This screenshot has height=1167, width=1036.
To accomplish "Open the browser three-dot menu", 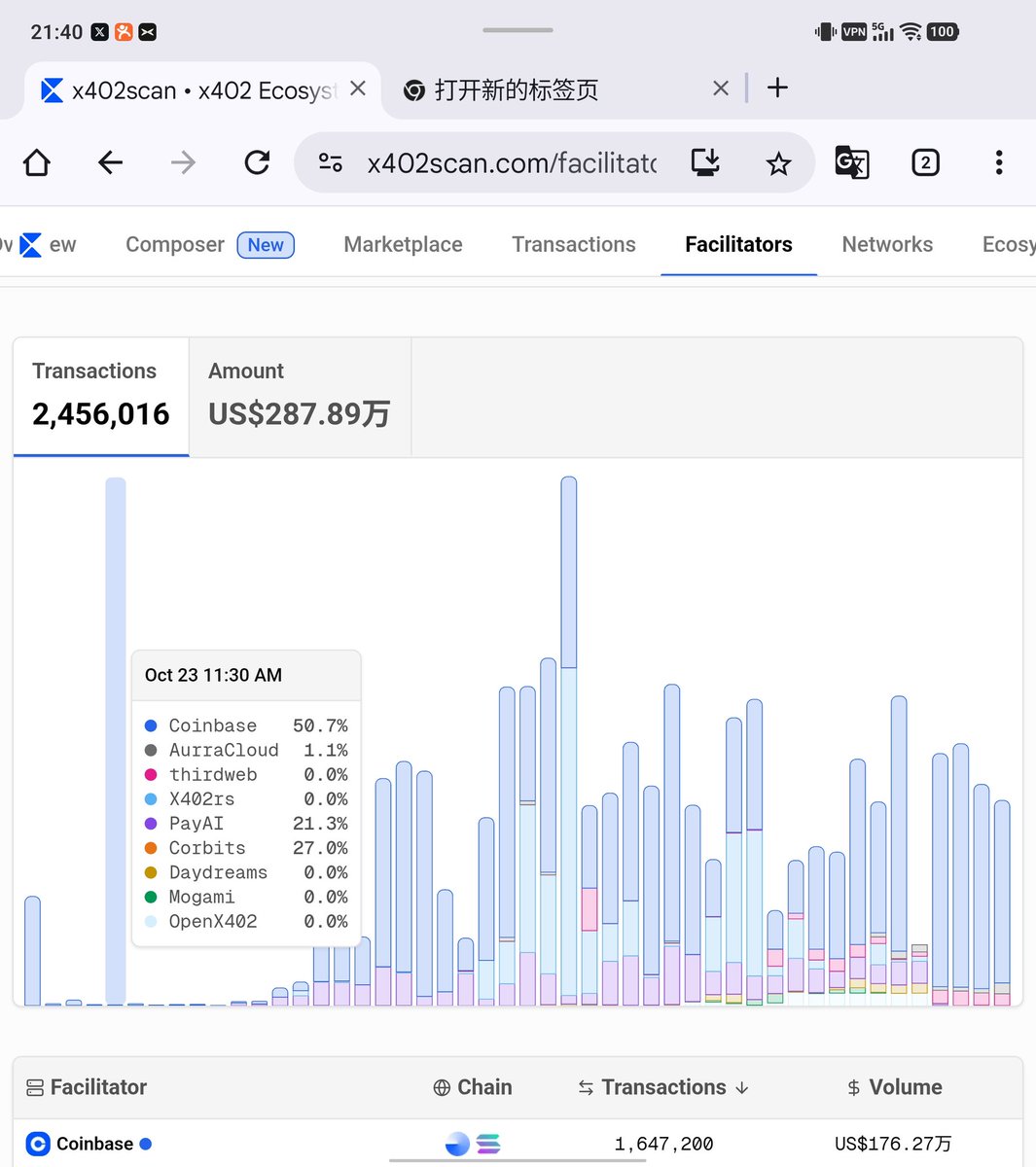I will click(x=999, y=162).
